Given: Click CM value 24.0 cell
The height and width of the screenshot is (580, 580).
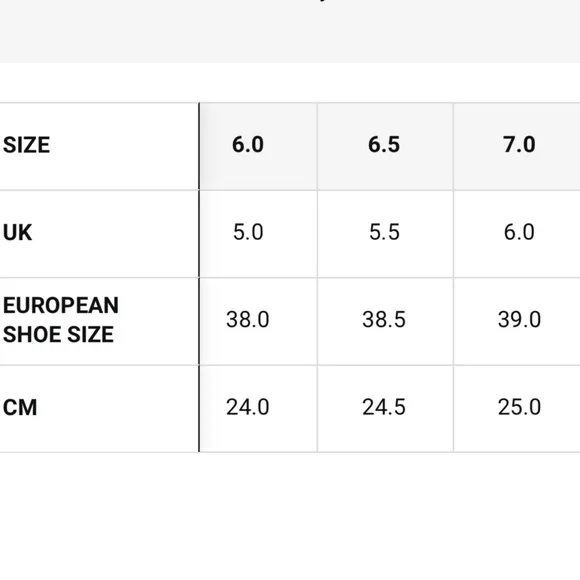Looking at the screenshot, I should [x=258, y=408].
